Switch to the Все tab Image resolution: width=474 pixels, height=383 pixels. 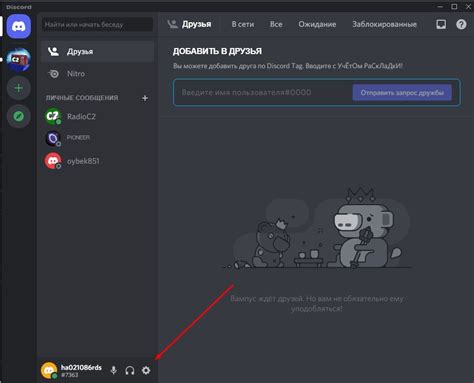276,24
